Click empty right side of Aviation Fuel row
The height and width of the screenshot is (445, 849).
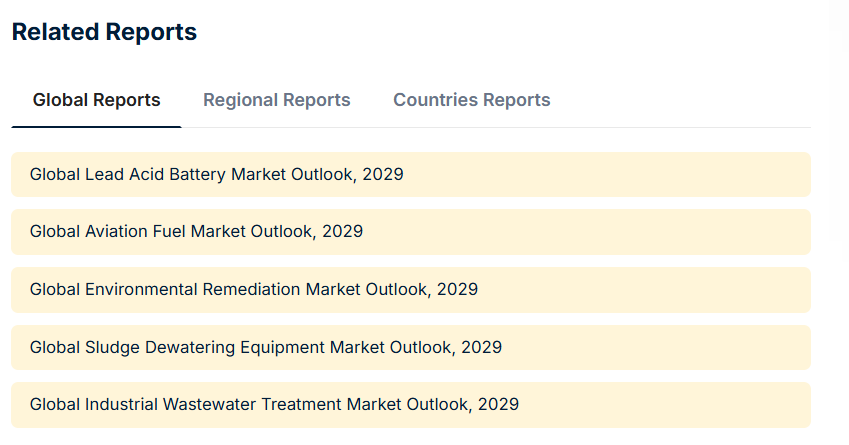[650, 232]
